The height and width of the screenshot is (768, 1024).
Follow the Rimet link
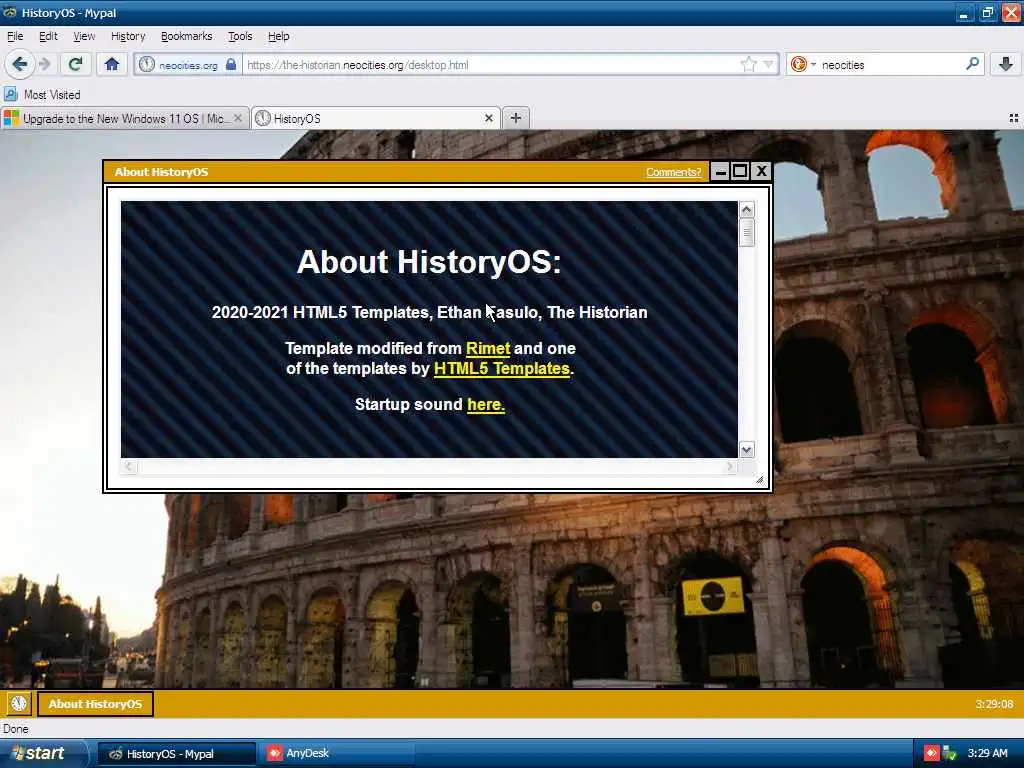(488, 348)
